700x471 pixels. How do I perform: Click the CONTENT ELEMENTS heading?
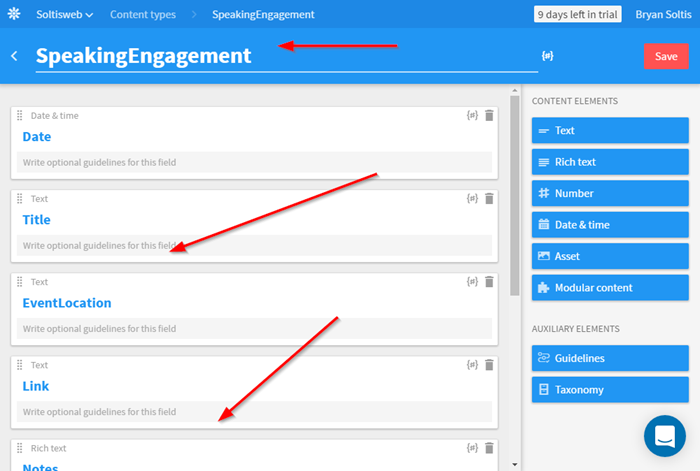coord(575,101)
